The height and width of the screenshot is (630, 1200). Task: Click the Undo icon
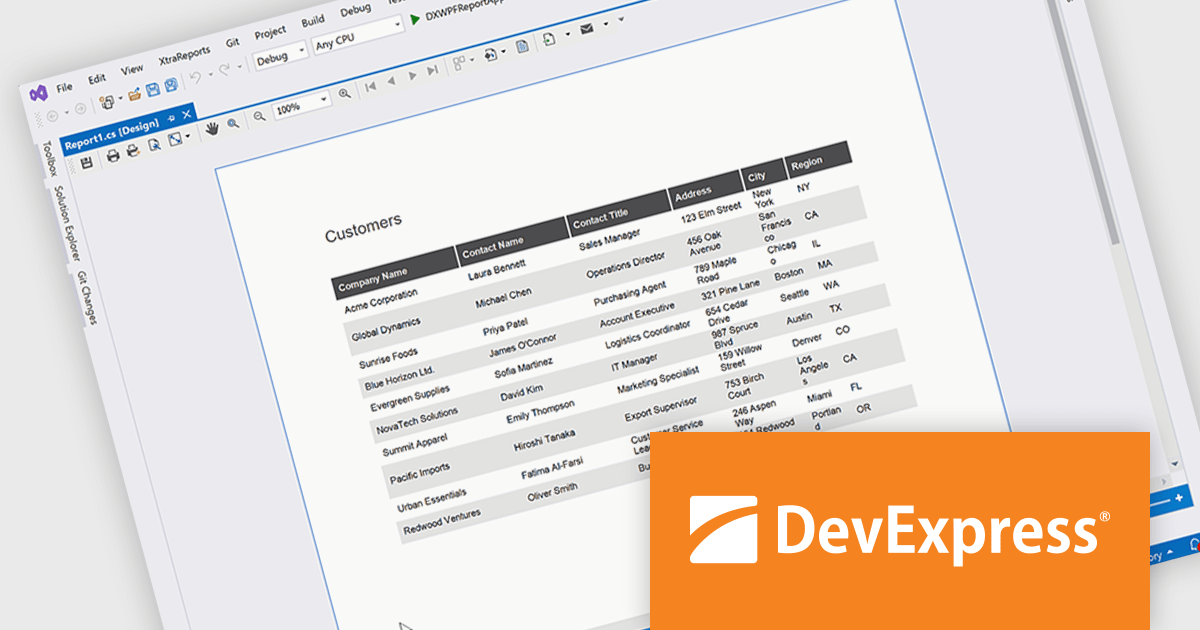click(195, 77)
